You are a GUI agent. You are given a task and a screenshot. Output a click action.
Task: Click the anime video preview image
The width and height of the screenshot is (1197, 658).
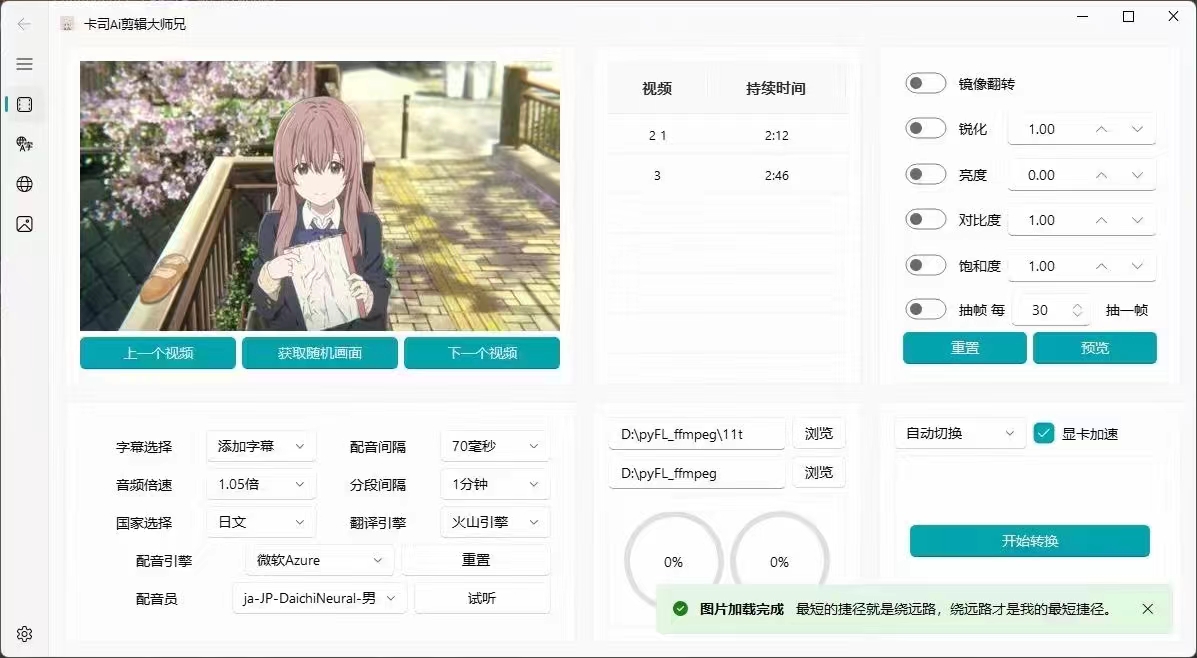[x=320, y=195]
